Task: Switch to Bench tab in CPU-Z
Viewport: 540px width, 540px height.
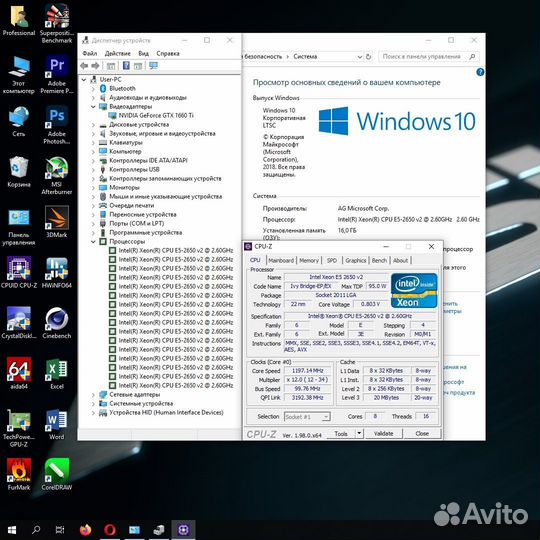Action: (379, 260)
